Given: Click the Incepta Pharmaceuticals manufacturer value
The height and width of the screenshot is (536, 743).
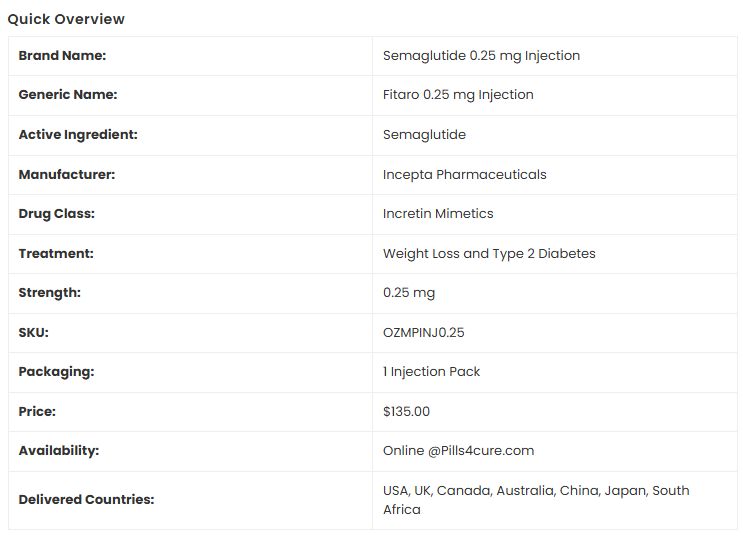Looking at the screenshot, I should (x=464, y=175).
